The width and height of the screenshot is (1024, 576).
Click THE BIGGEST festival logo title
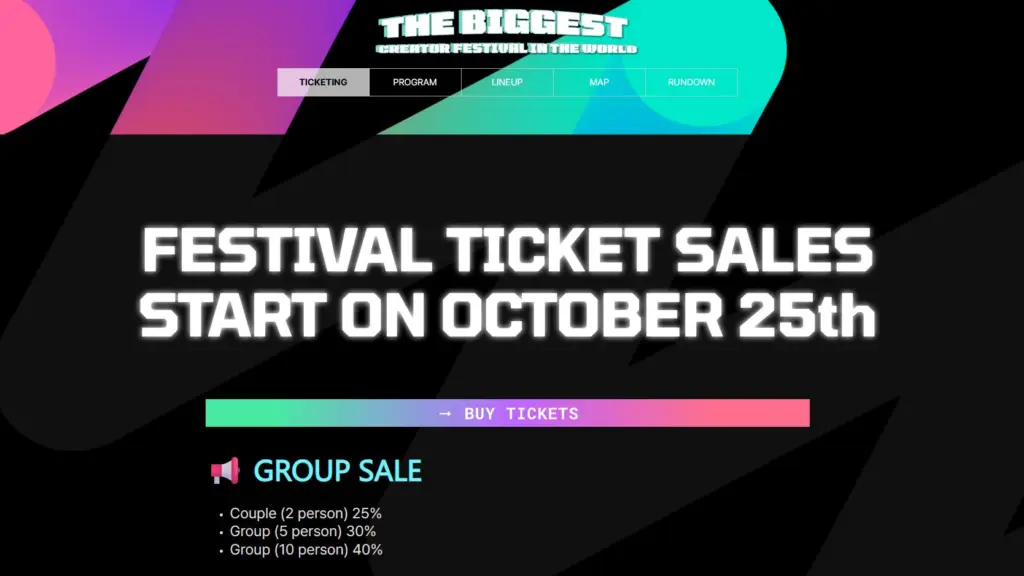point(504,24)
